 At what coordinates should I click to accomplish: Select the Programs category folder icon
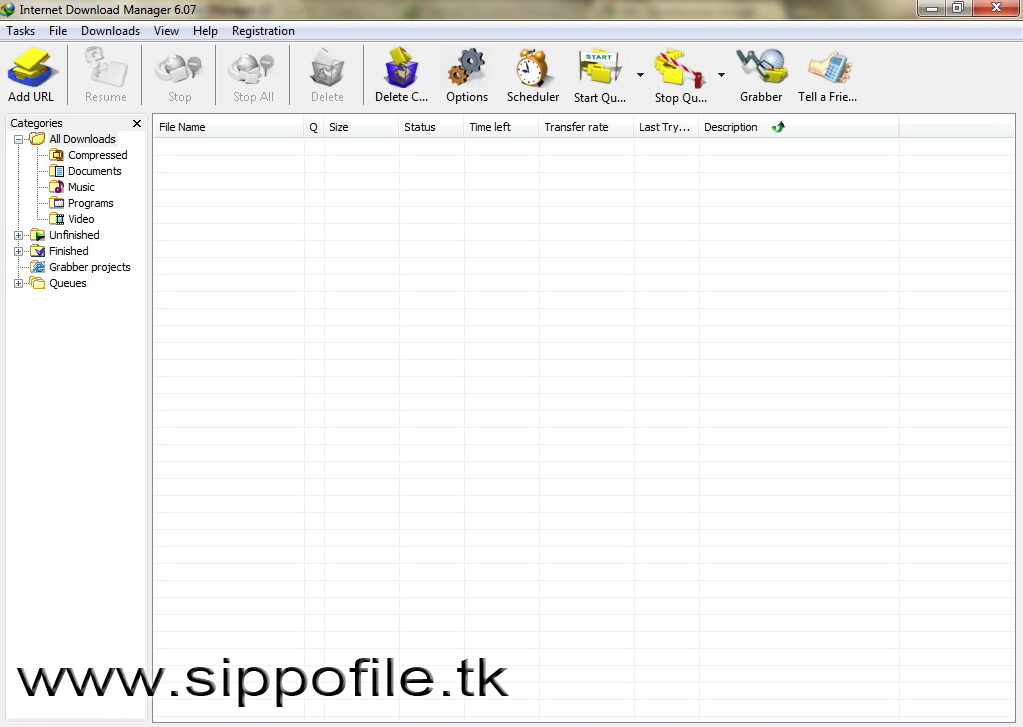click(57, 203)
